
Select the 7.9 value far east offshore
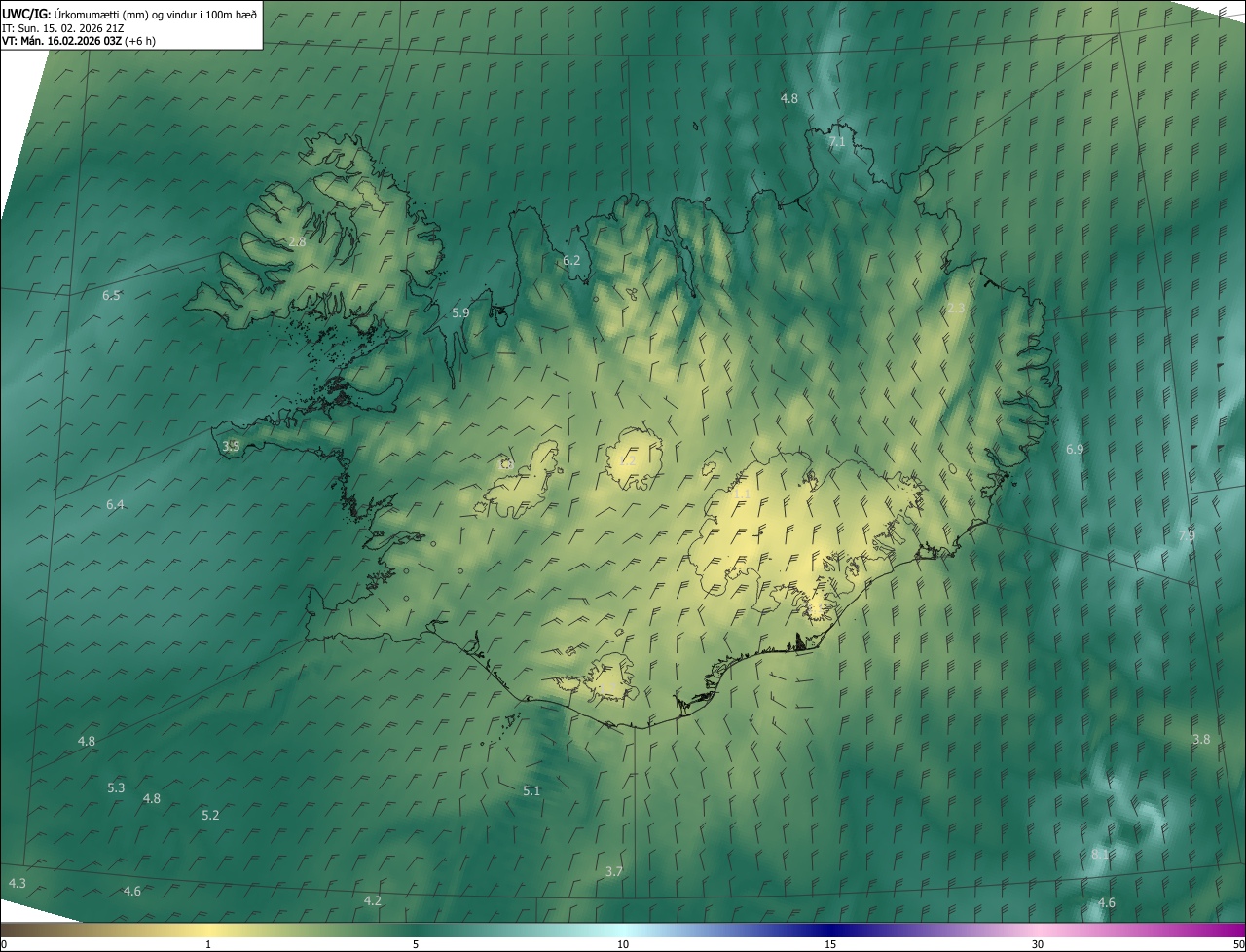[1187, 535]
